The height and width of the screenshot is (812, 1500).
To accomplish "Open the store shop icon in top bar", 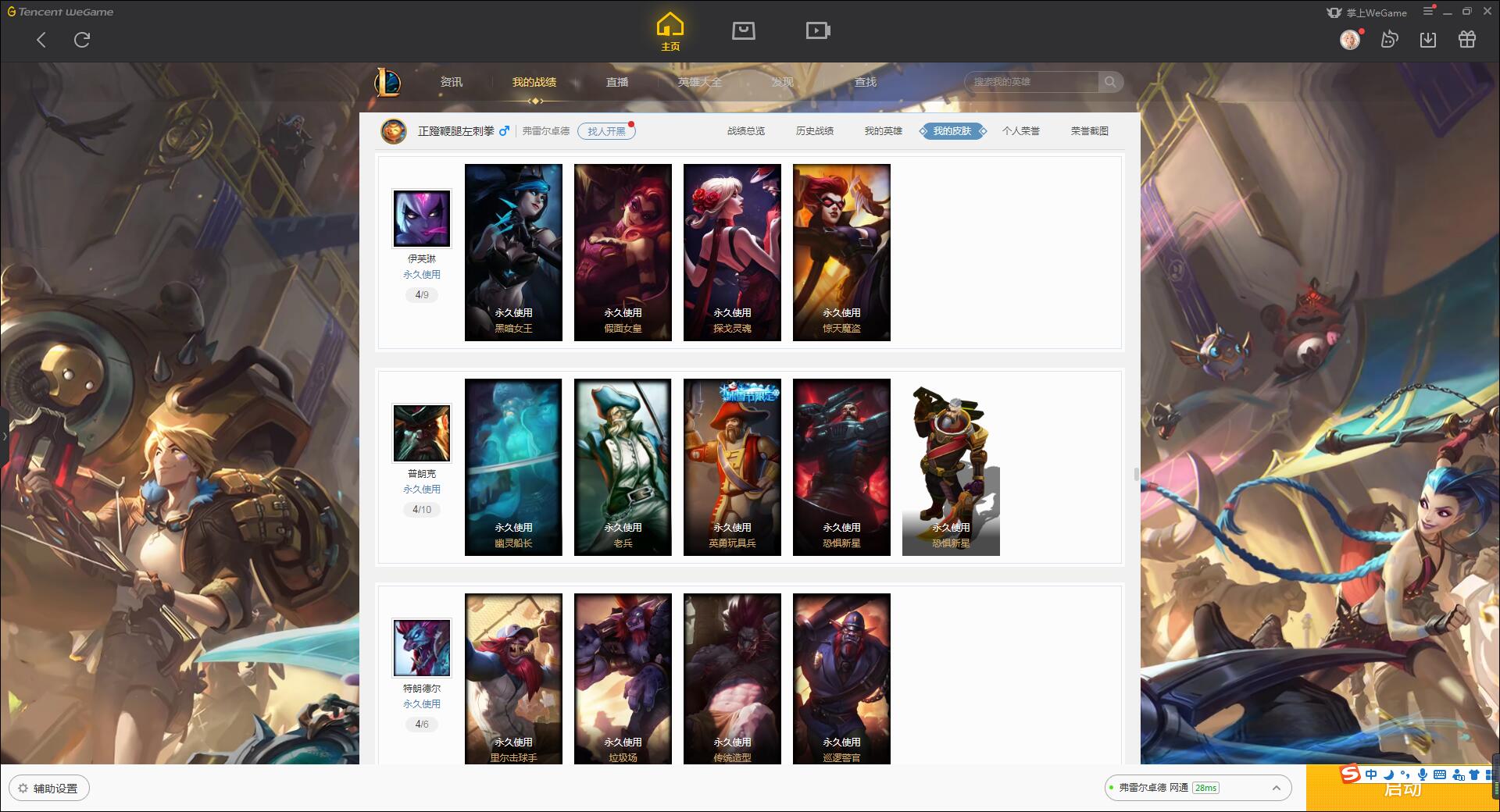I will pos(744,30).
